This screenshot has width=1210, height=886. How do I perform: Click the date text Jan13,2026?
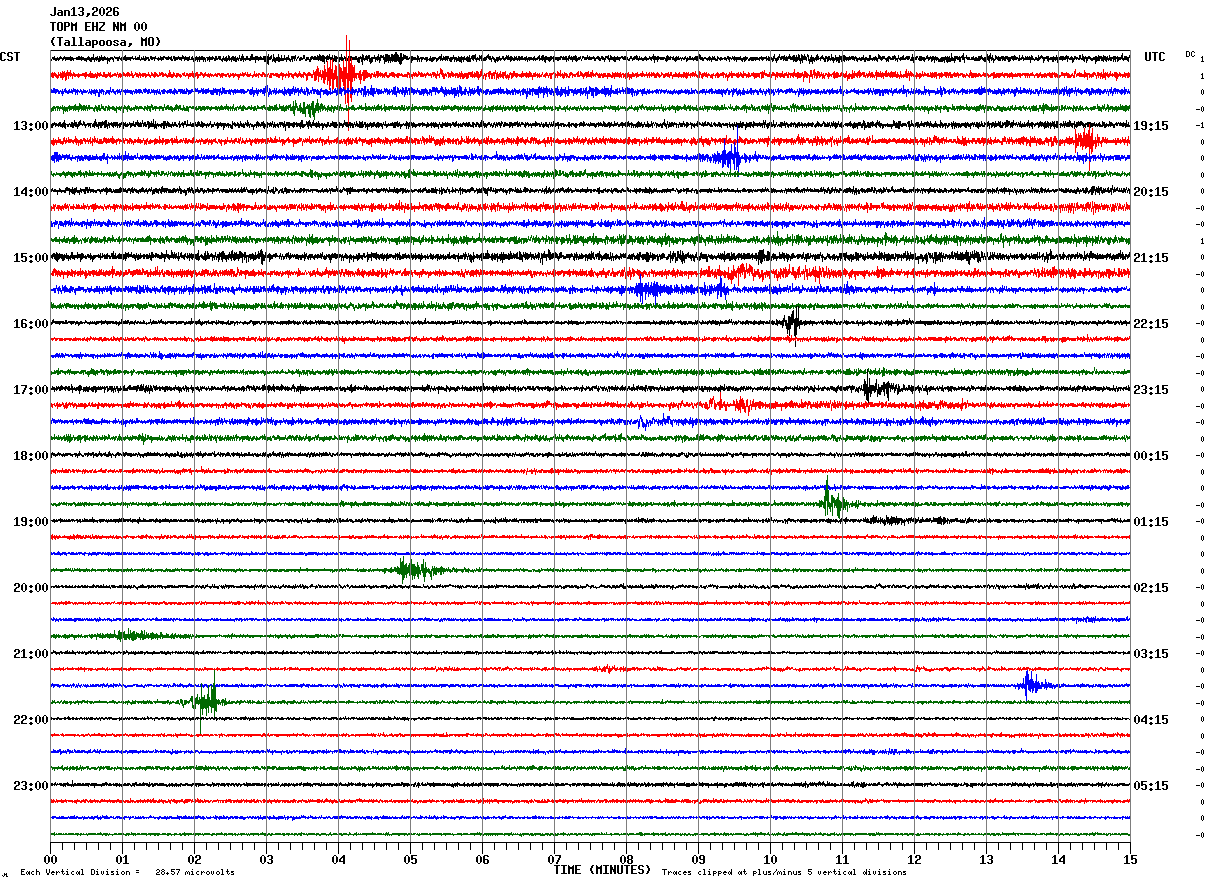point(84,12)
